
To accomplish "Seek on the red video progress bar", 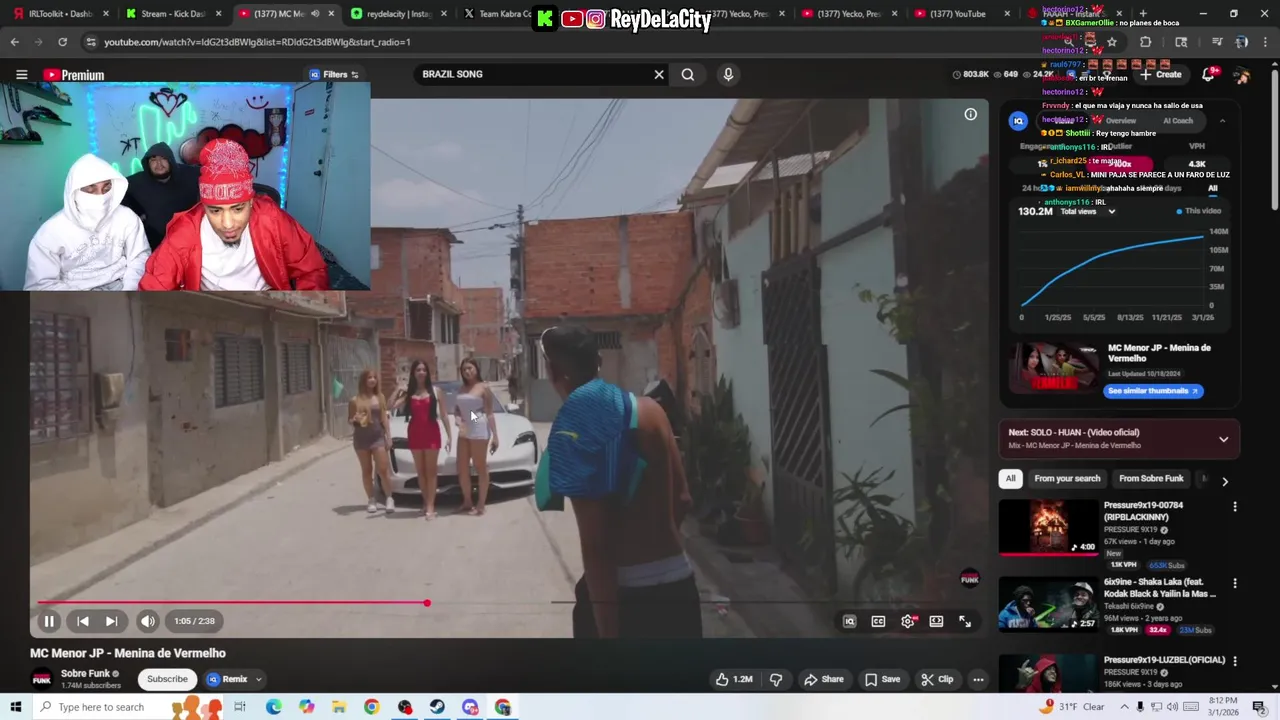I will [x=232, y=603].
